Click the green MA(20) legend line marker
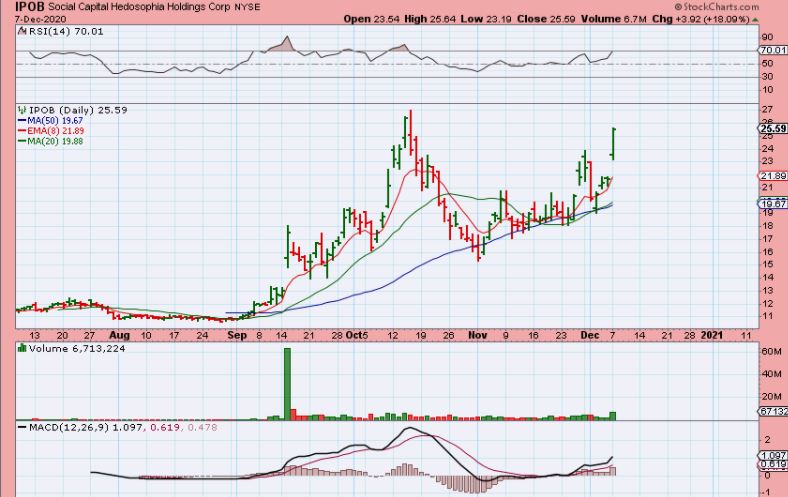This screenshot has width=788, height=497. [x=22, y=141]
